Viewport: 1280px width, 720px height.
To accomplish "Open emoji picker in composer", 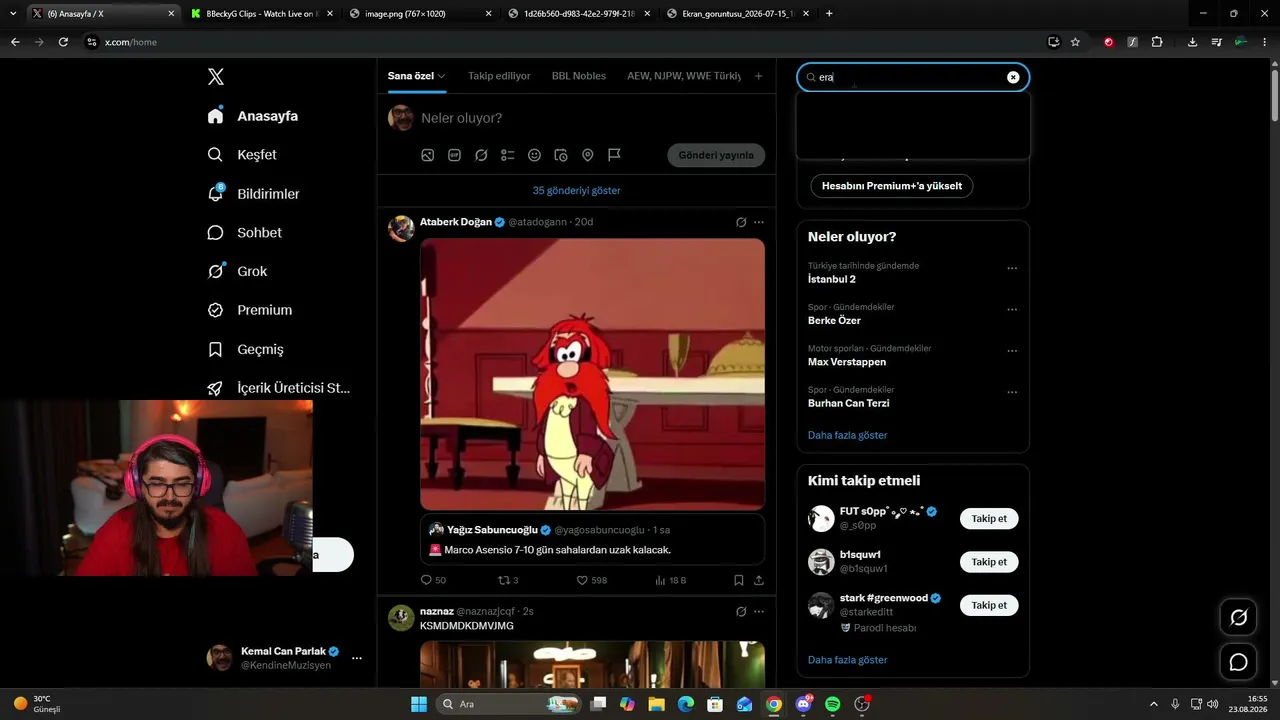I will tap(534, 155).
